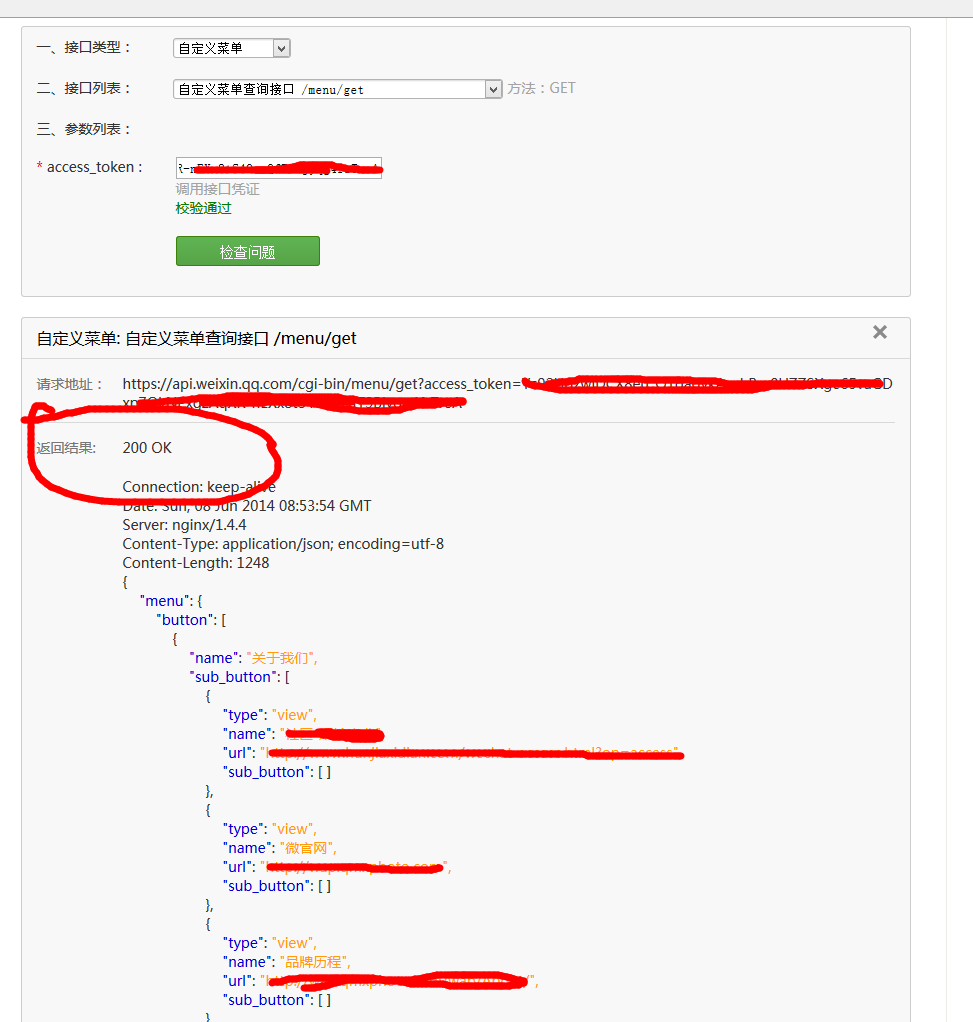Select the 校验通过 validation text
Image resolution: width=973 pixels, height=1022 pixels.
[x=203, y=209]
